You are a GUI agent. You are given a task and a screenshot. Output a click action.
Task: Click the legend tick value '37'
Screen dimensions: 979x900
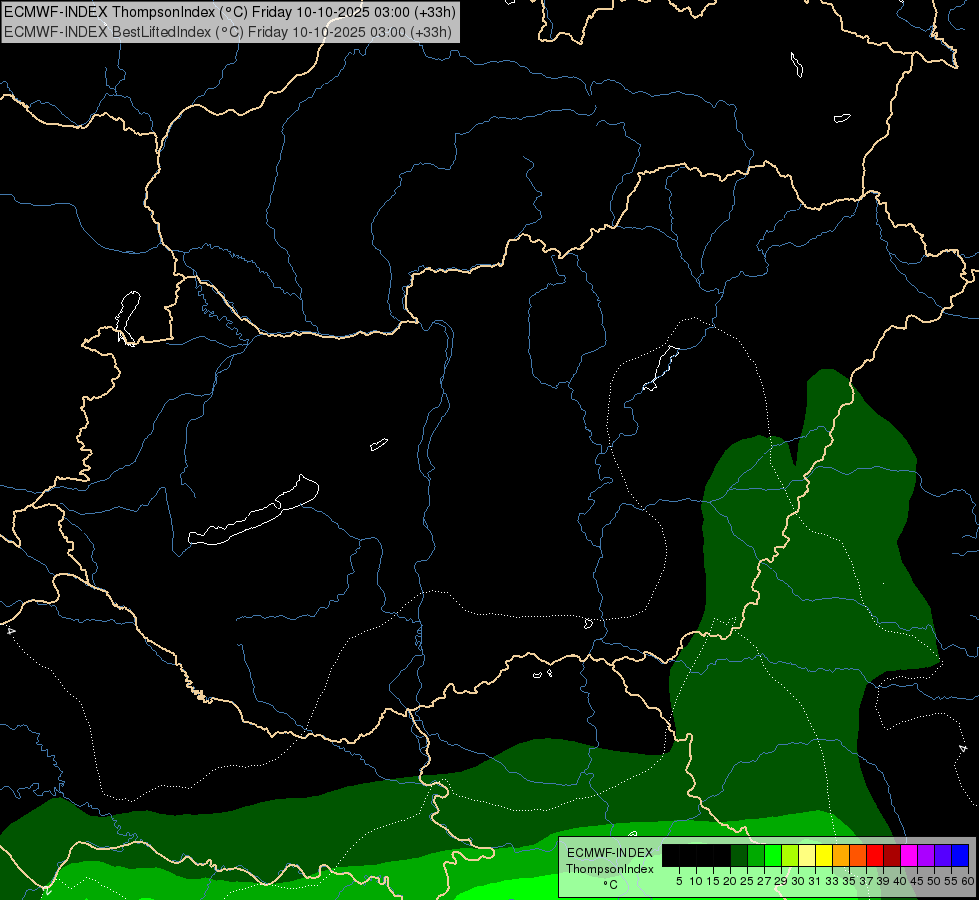[866, 881]
